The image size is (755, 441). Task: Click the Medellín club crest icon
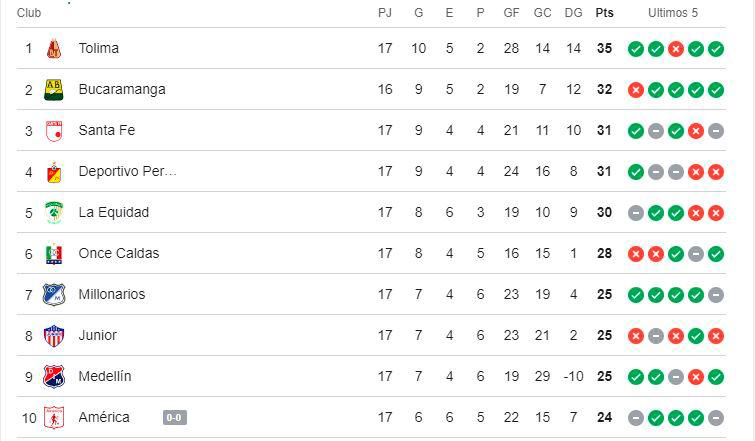pyautogui.click(x=54, y=376)
